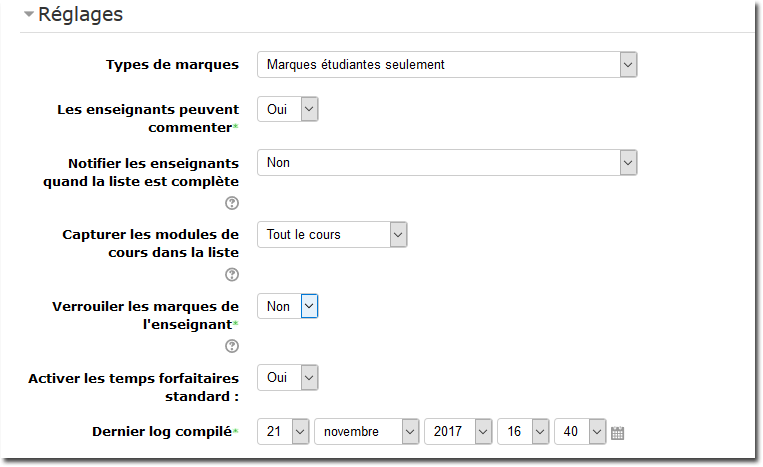Open the Types de marques dropdown
The height and width of the screenshot is (467, 763).
coord(447,65)
